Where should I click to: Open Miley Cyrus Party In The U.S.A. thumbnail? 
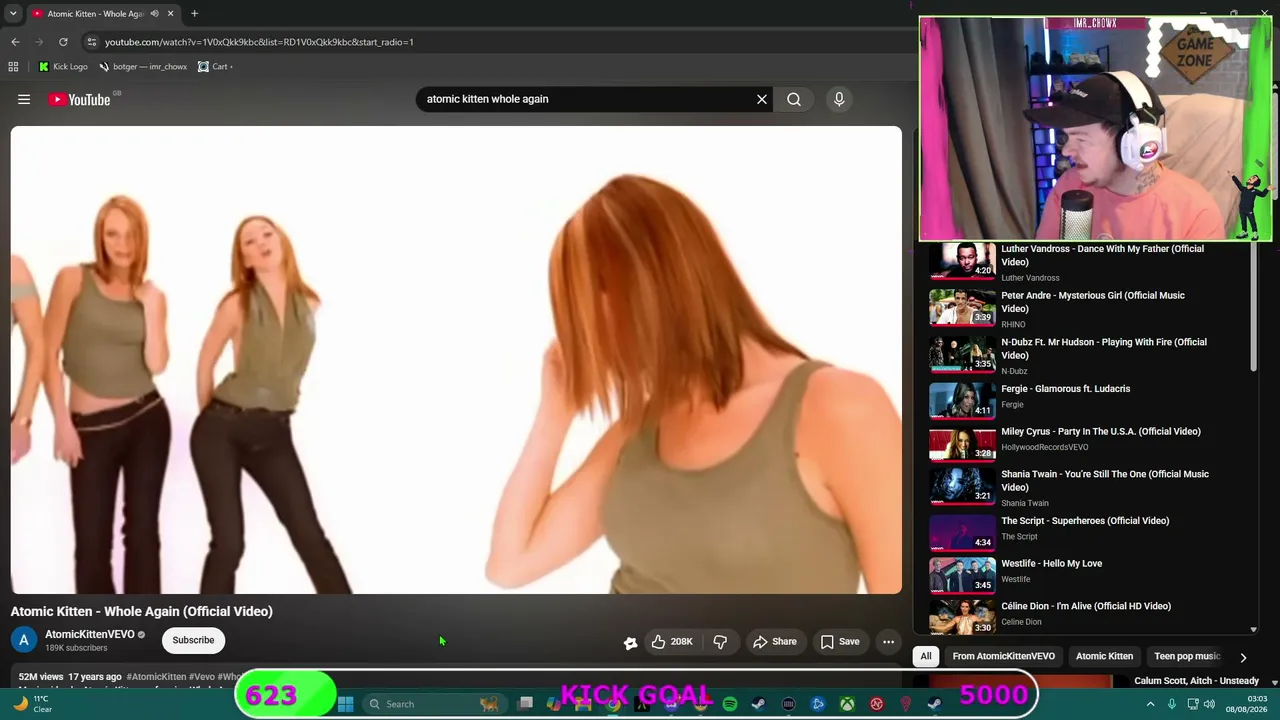point(962,445)
